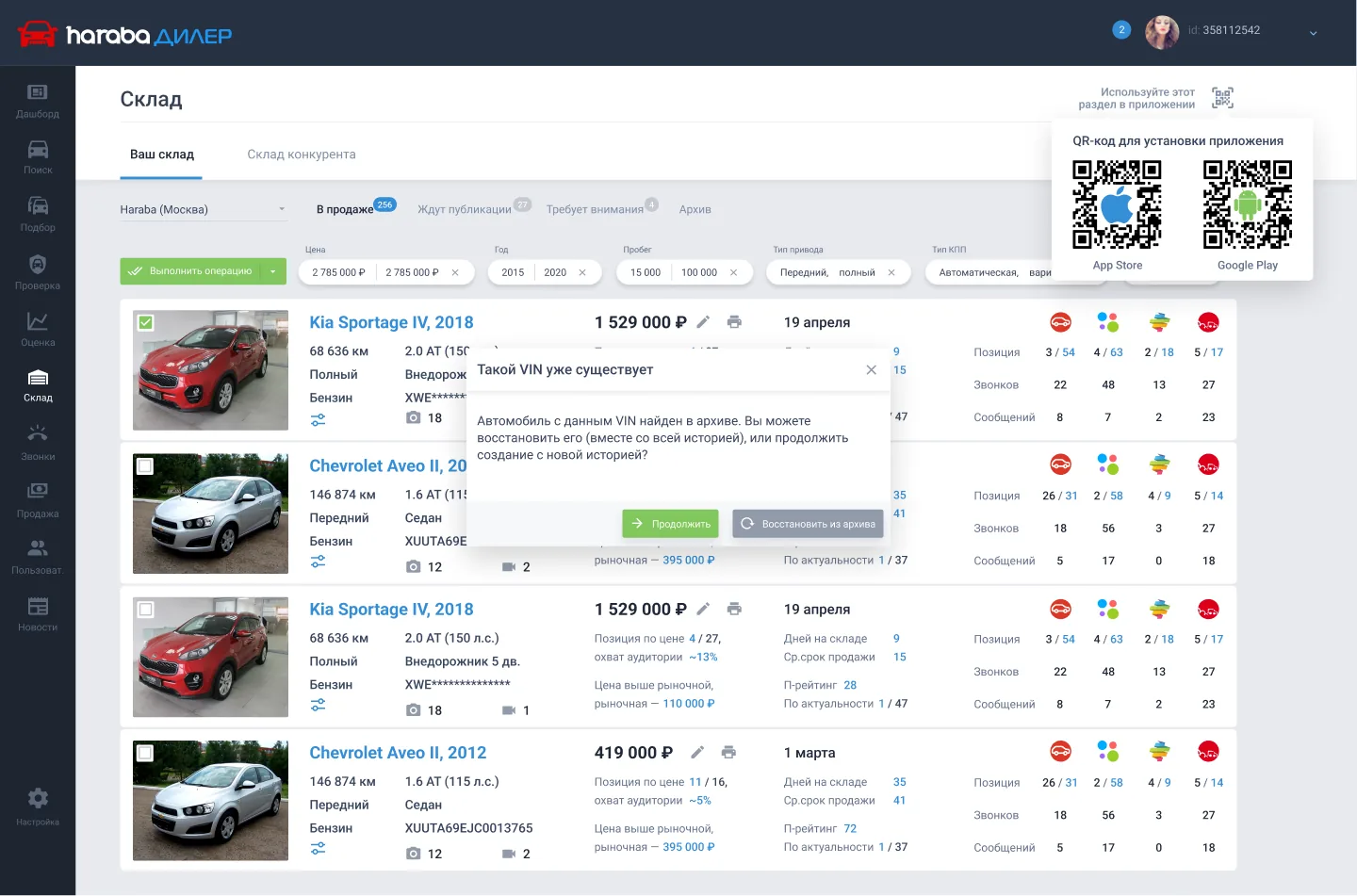Open Требует внимания tab
Viewport: 1357px width, 896px height.
[x=595, y=209]
